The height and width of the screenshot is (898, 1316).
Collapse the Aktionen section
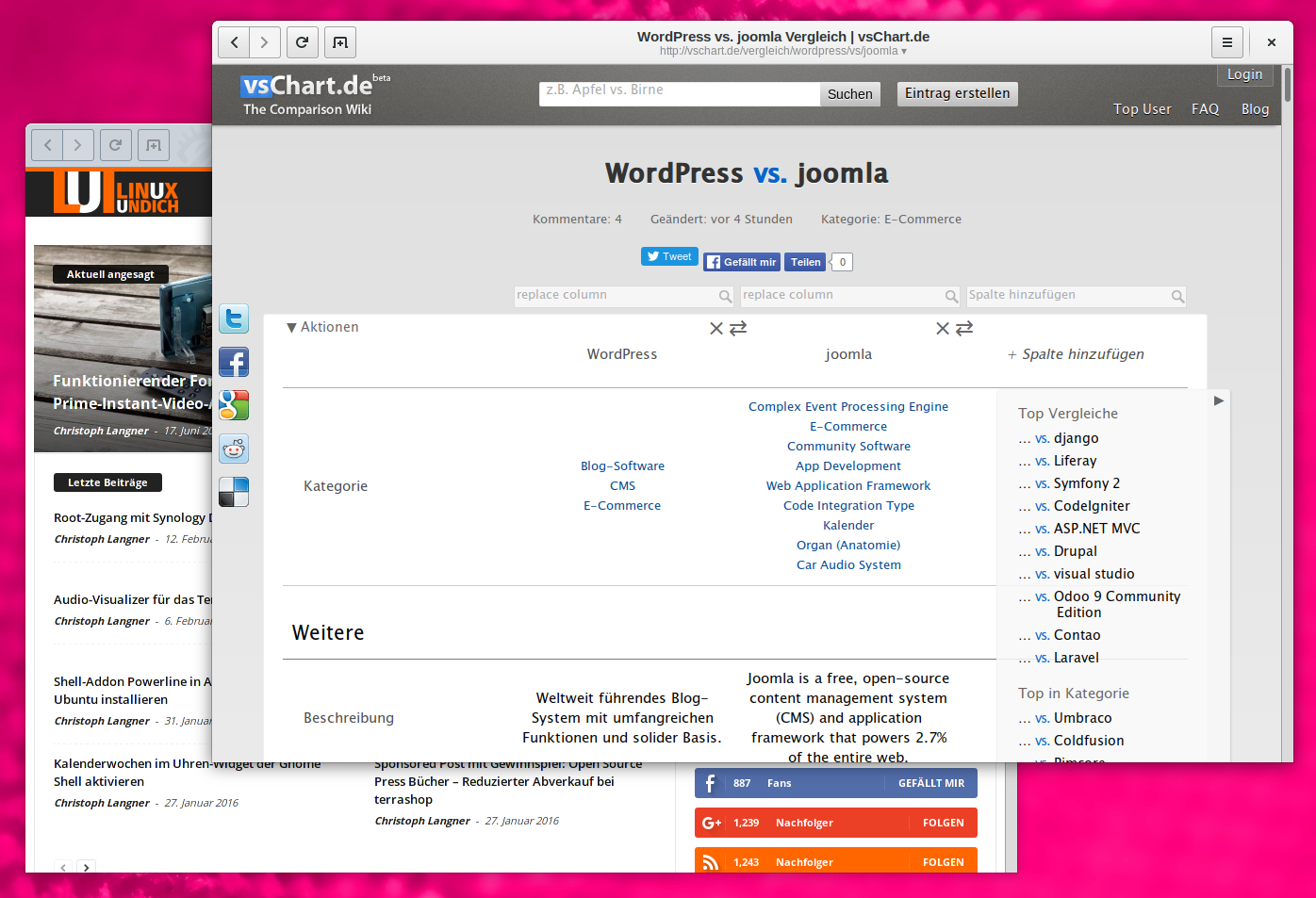click(322, 327)
